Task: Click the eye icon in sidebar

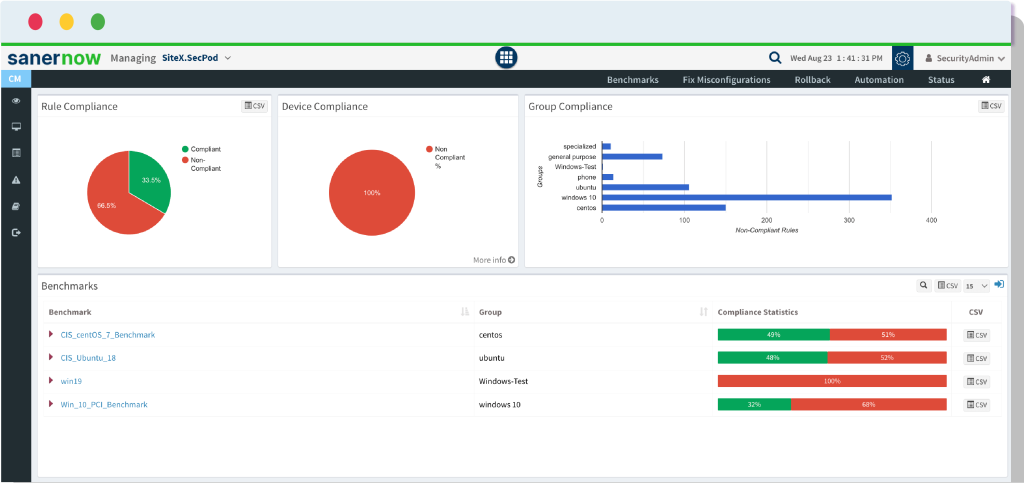Action: pos(16,101)
